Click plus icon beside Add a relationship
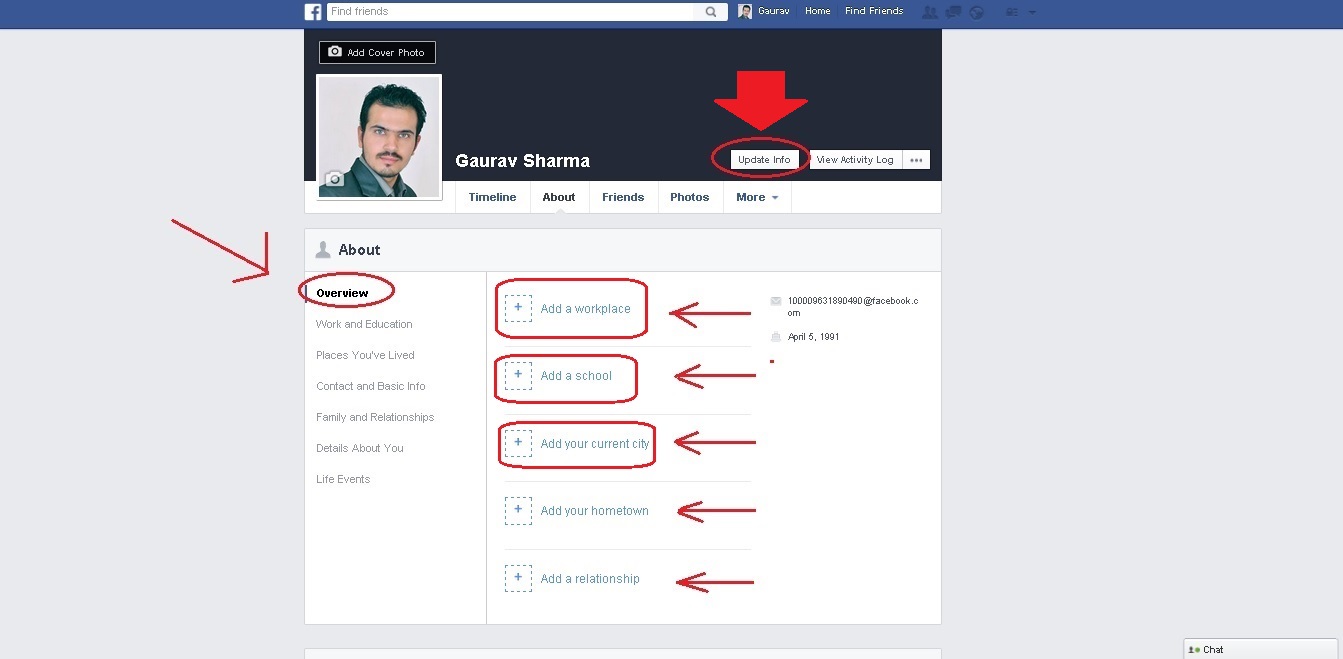This screenshot has width=1343, height=659. 518,578
